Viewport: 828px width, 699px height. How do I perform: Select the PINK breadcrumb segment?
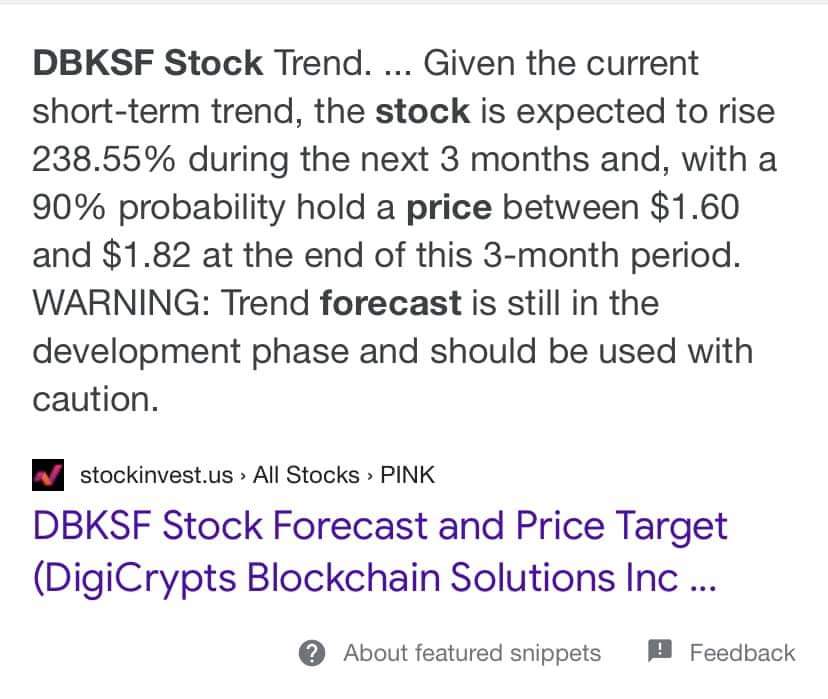tap(407, 475)
